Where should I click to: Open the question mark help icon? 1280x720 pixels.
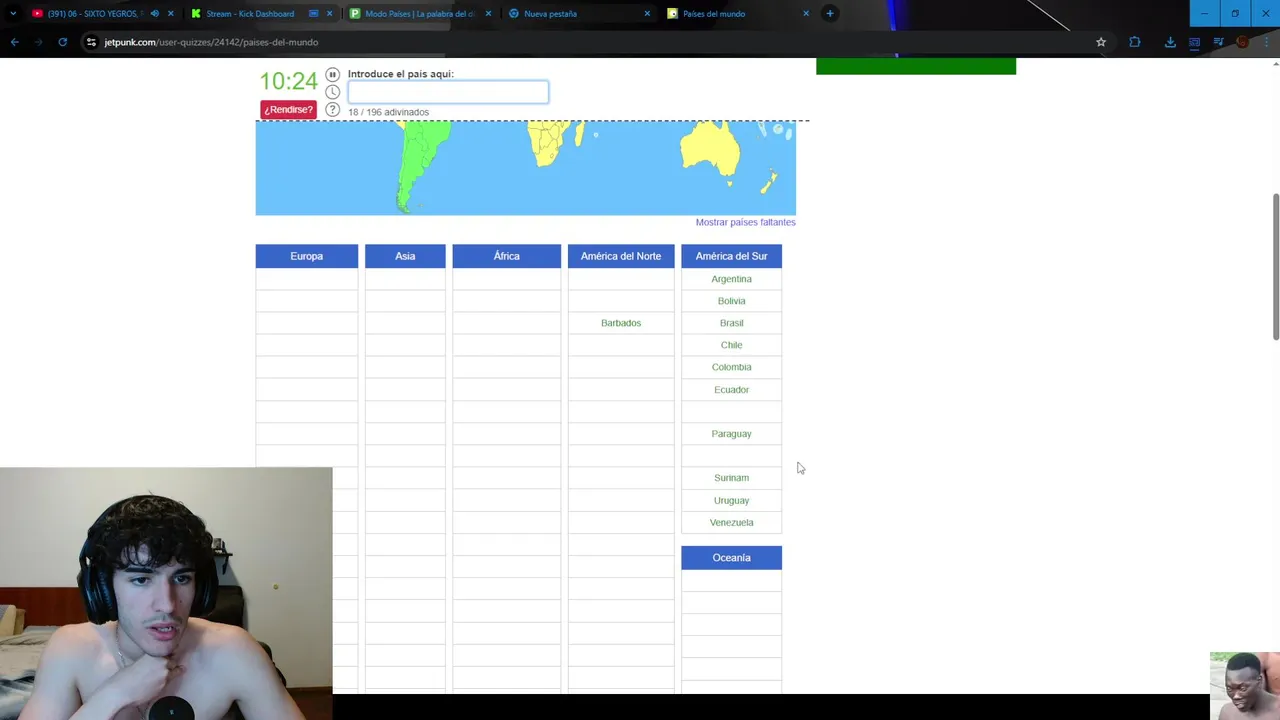coord(333,110)
